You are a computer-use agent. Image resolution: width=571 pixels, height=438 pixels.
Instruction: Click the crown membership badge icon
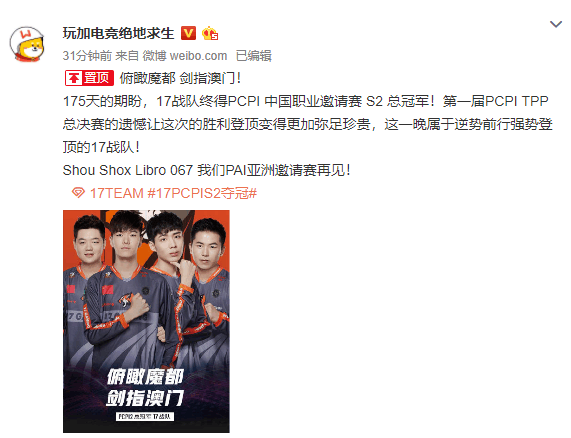(210, 33)
